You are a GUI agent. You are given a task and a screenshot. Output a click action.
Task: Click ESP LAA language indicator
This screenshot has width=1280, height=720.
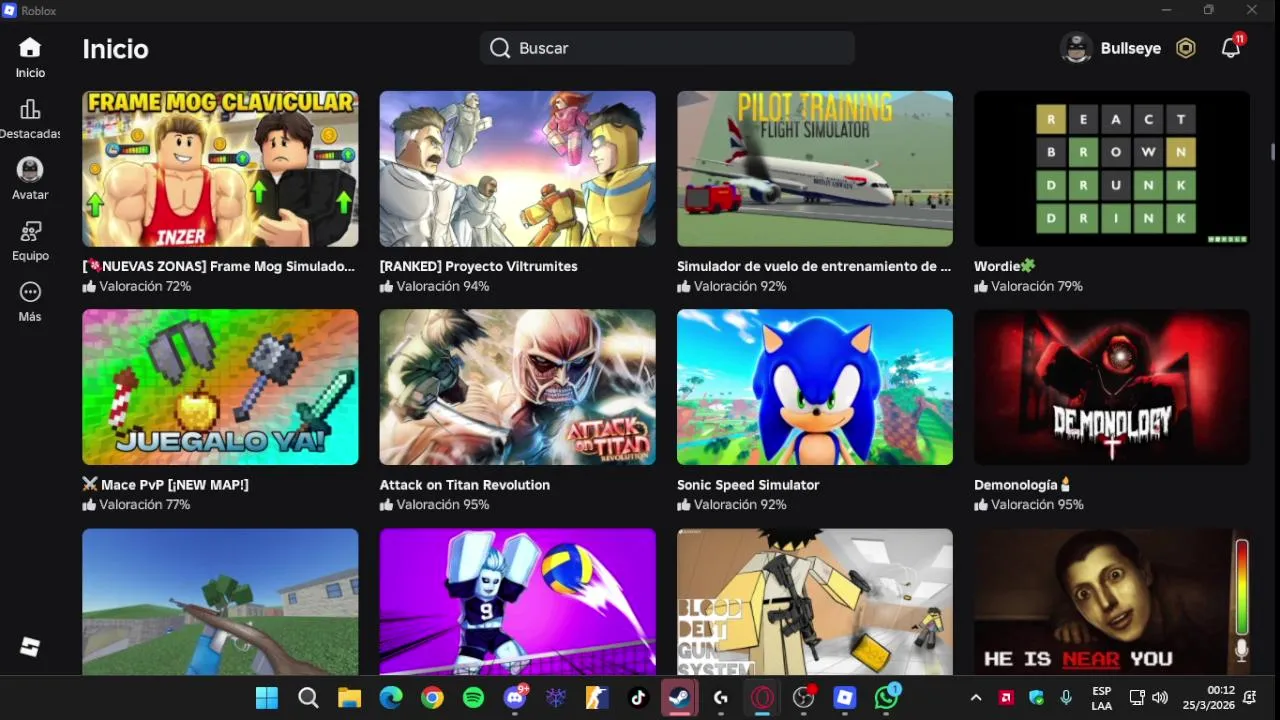(x=1102, y=698)
